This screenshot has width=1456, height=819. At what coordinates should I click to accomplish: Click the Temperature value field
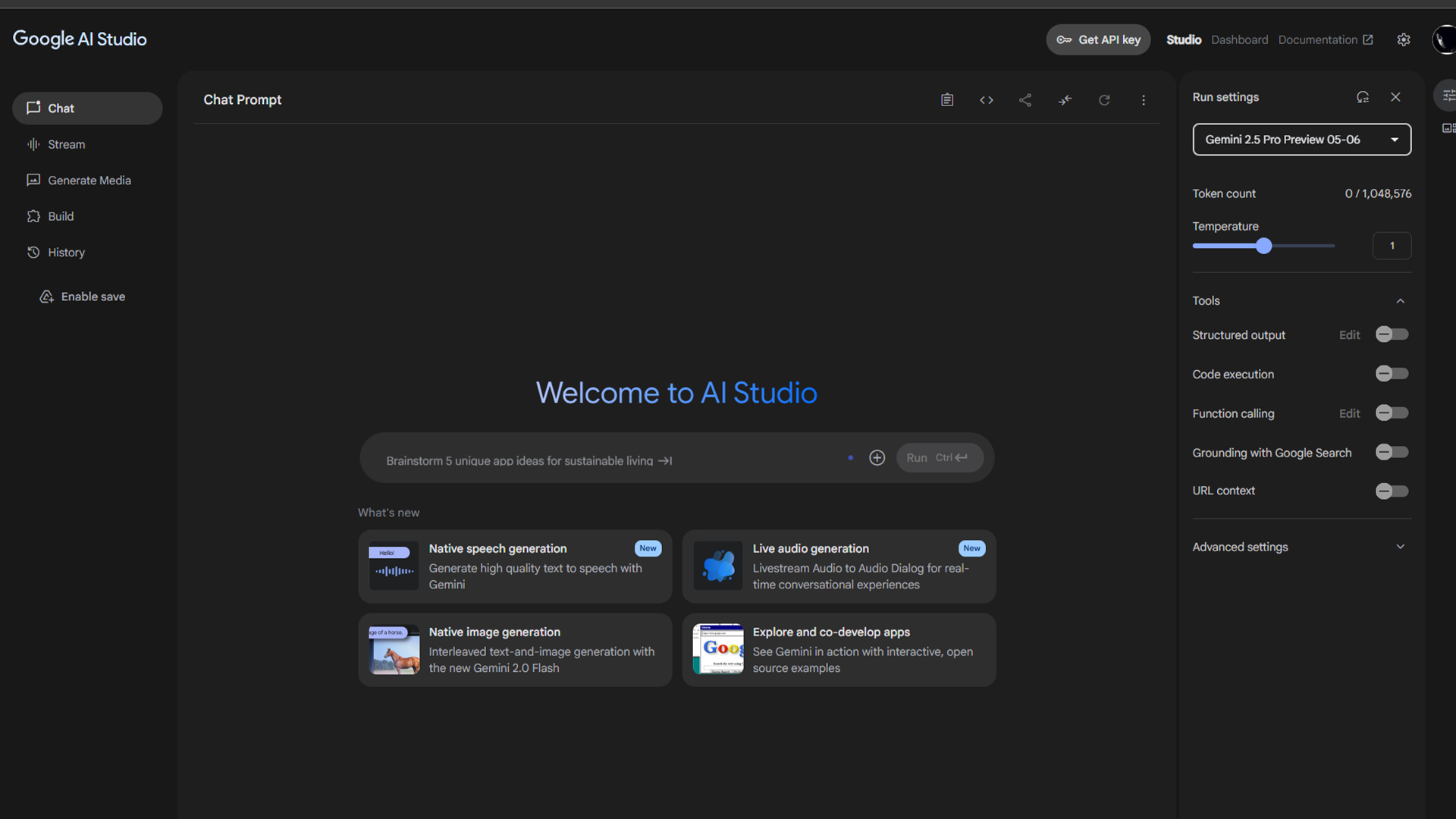click(x=1392, y=246)
